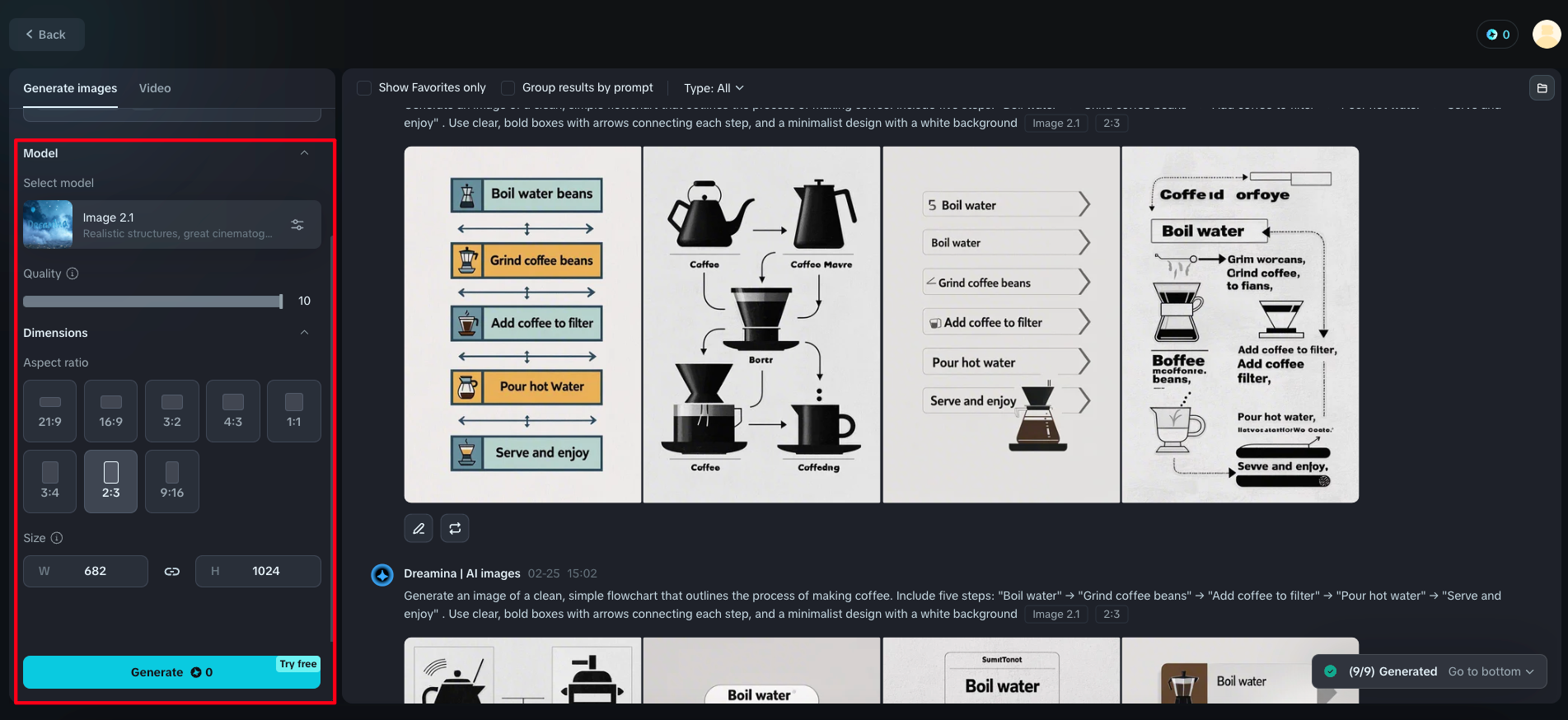
Task: Click the Generate button
Action: click(x=171, y=672)
